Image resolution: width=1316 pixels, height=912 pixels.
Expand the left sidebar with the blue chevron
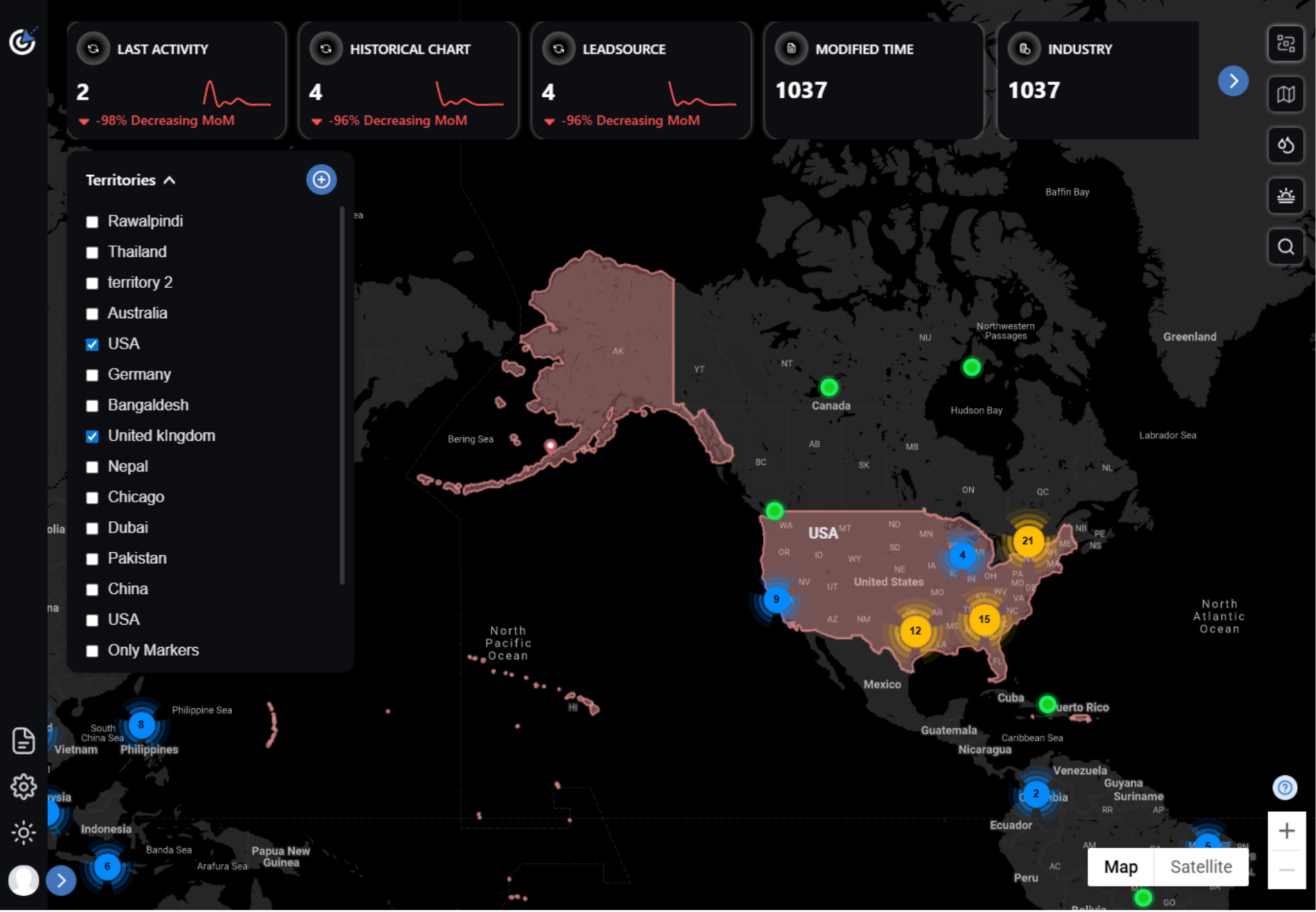pyautogui.click(x=61, y=880)
